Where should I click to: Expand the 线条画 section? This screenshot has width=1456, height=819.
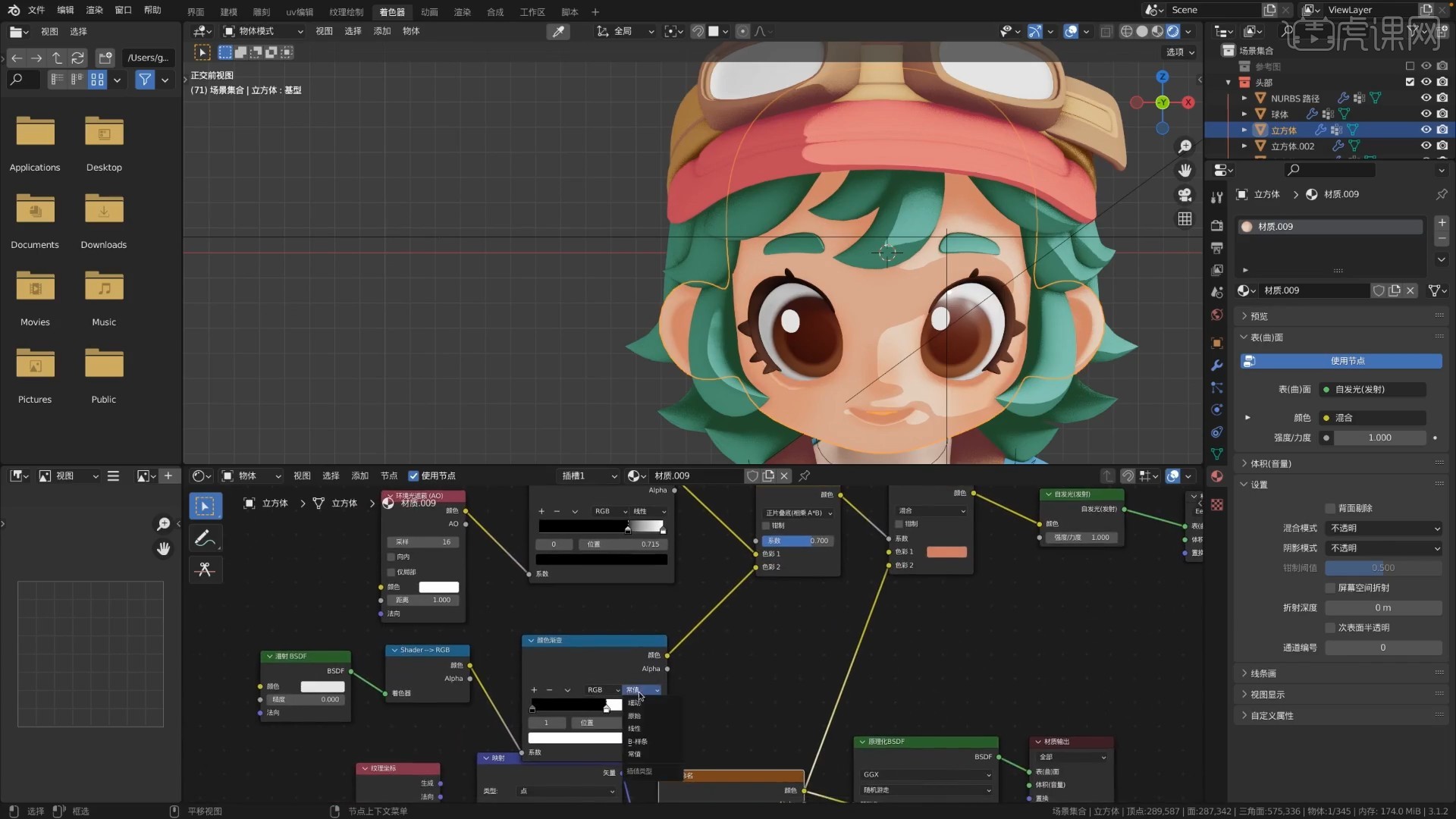tap(1261, 673)
